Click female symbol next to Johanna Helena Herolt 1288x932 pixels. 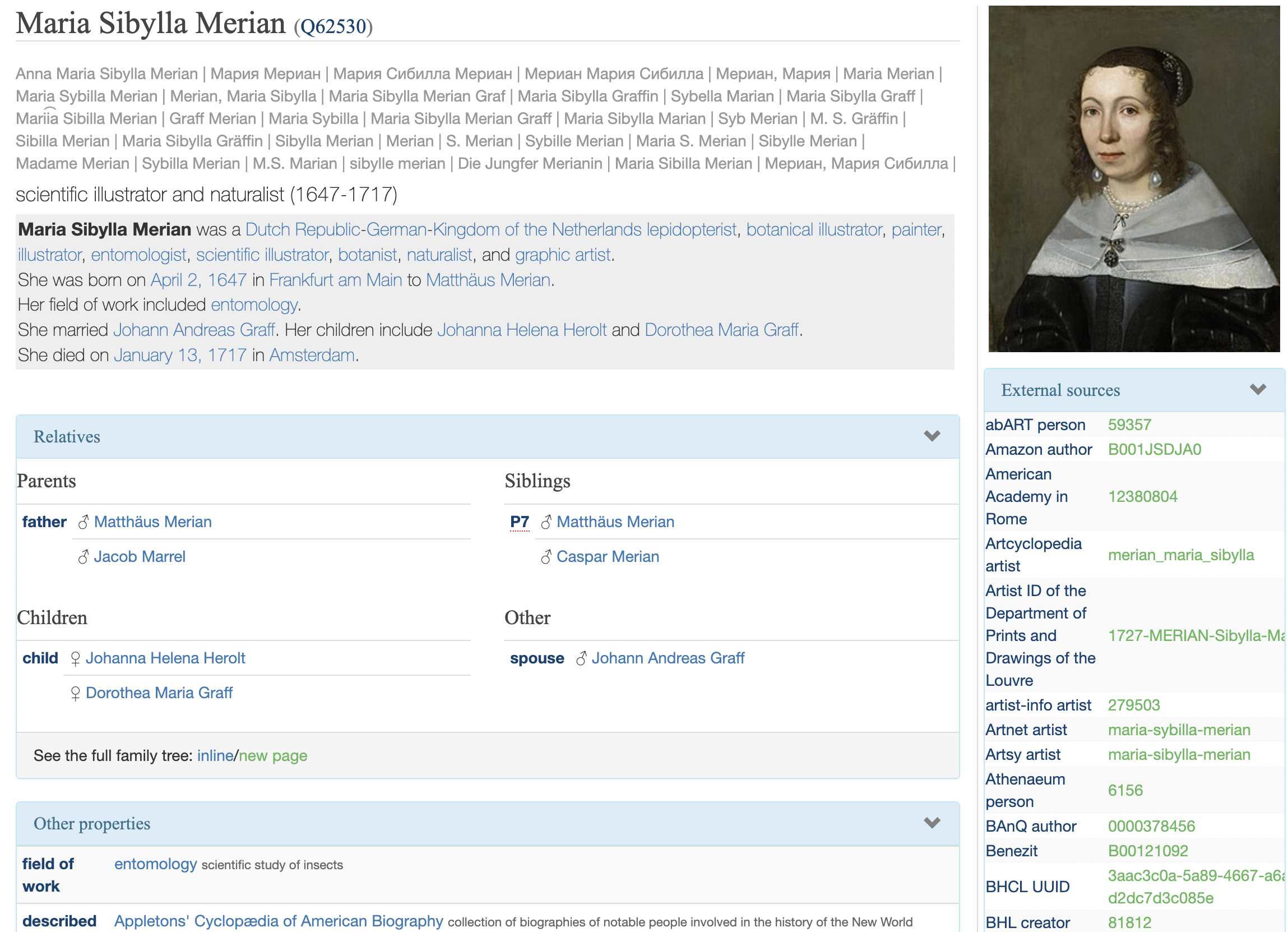click(75, 659)
